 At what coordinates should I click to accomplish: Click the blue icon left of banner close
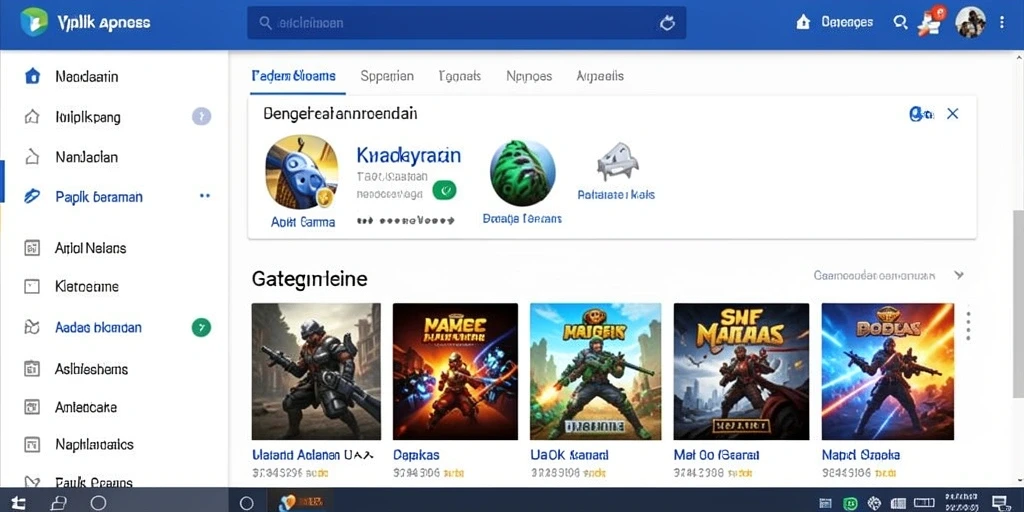(x=921, y=114)
